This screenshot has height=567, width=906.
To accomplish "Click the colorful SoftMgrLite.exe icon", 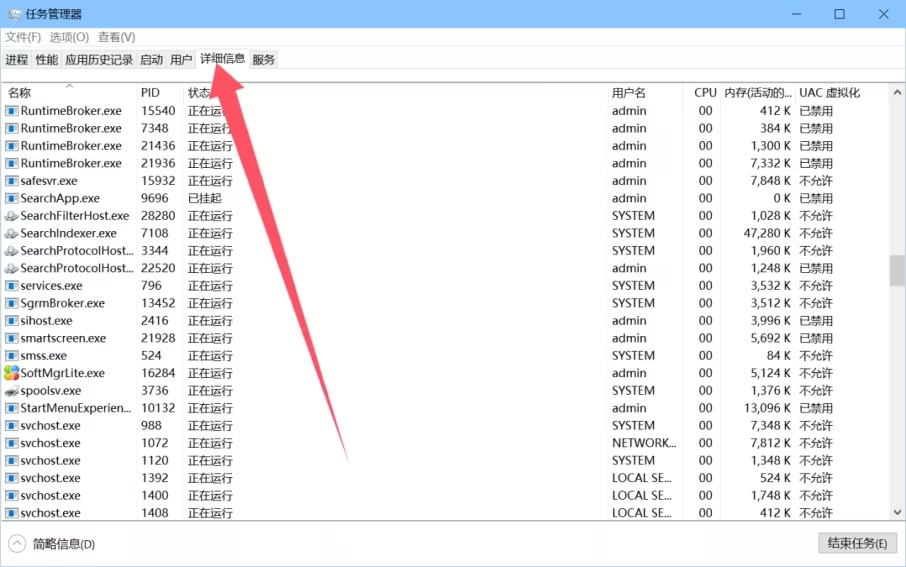I will point(11,373).
